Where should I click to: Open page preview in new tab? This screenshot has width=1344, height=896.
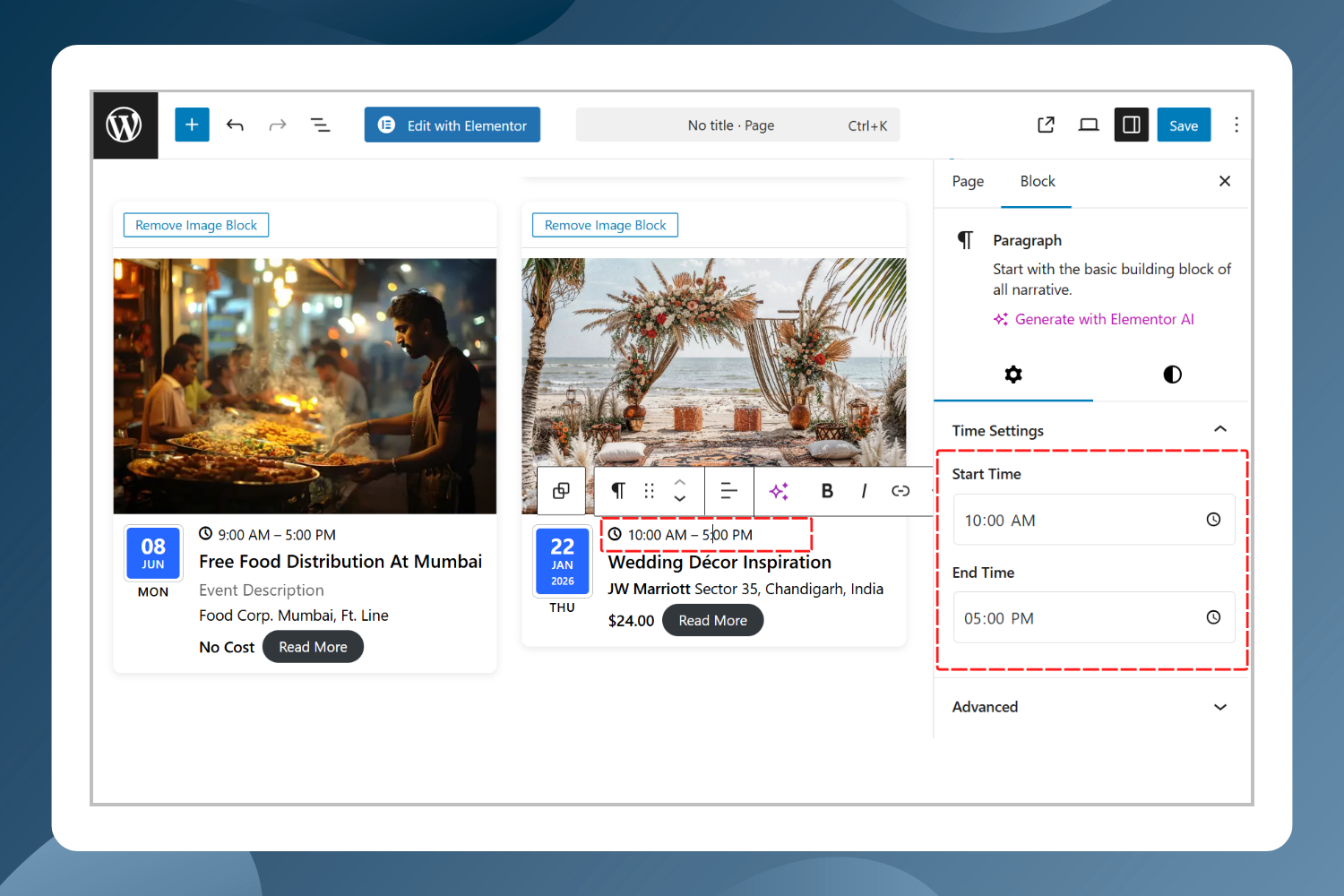coord(1046,125)
